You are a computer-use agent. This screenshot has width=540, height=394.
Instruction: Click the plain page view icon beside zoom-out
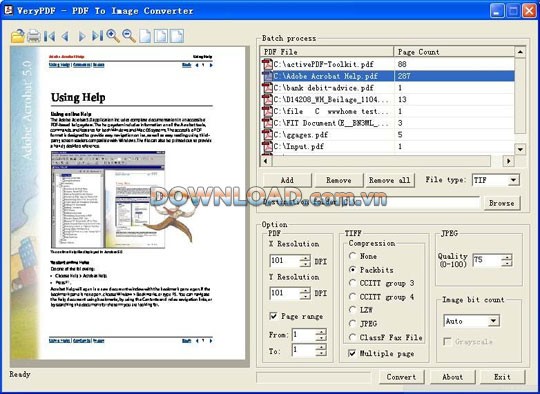click(x=145, y=36)
